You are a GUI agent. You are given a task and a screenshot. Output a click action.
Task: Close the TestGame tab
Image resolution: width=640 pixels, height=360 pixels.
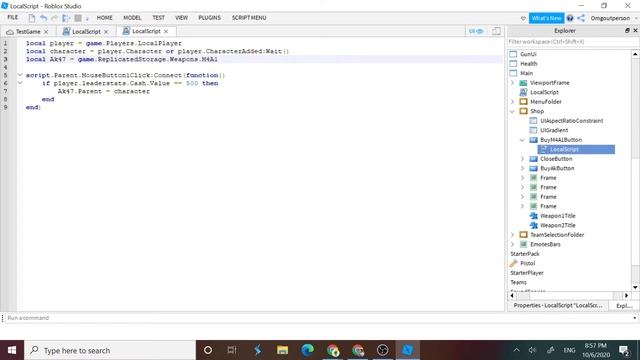pos(46,32)
